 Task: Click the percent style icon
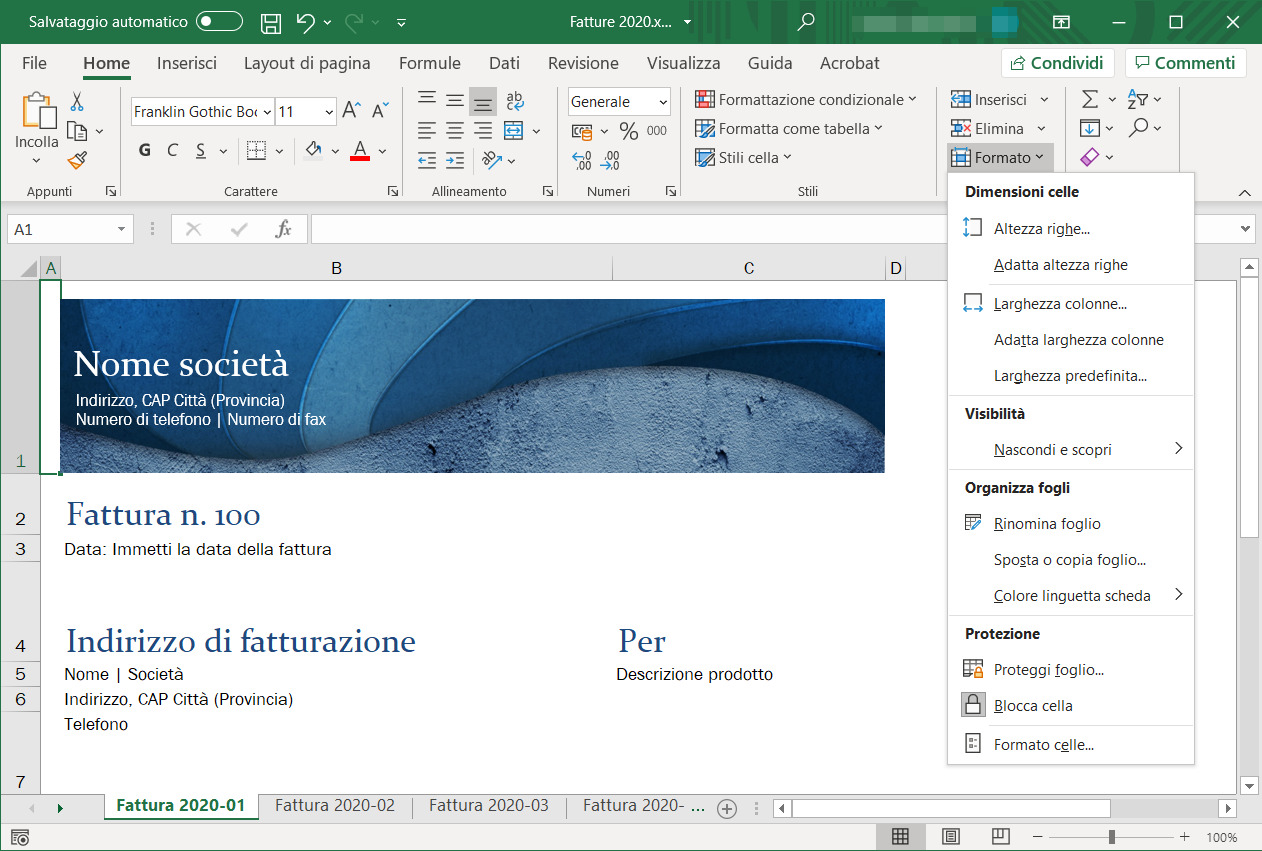[628, 131]
